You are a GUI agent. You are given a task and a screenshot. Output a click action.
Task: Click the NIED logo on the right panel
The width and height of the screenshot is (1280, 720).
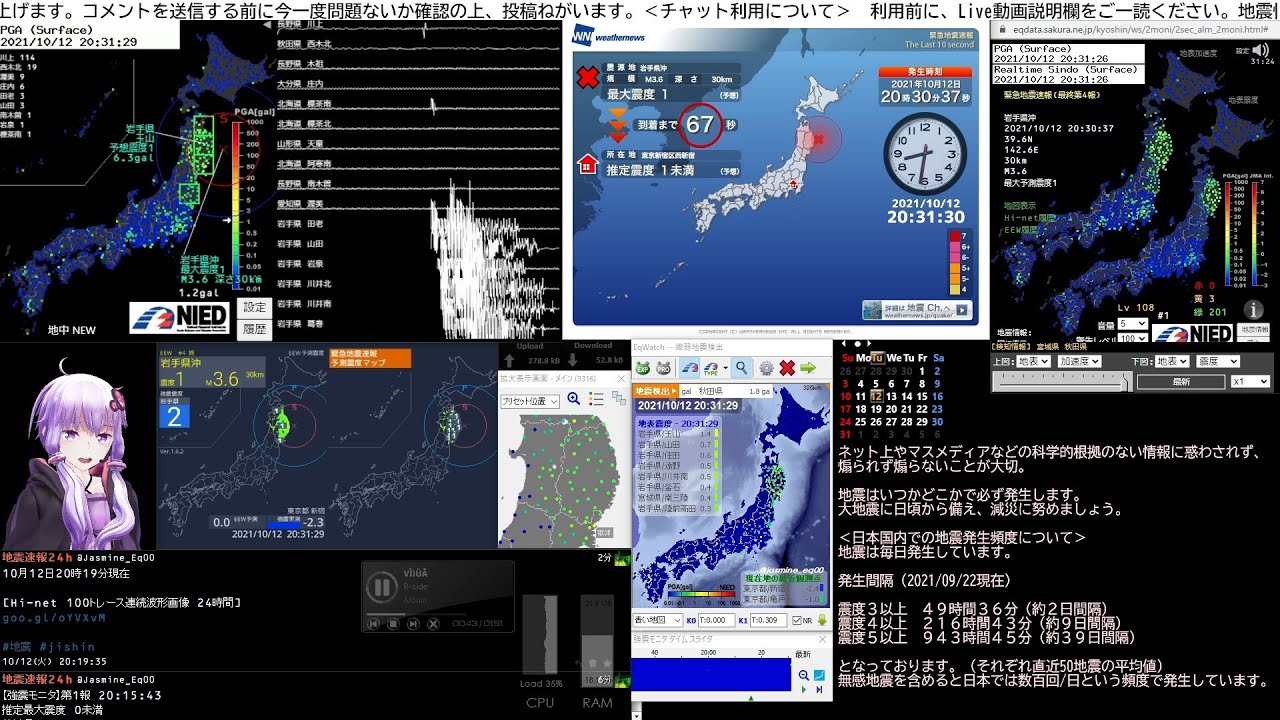[x=1194, y=333]
